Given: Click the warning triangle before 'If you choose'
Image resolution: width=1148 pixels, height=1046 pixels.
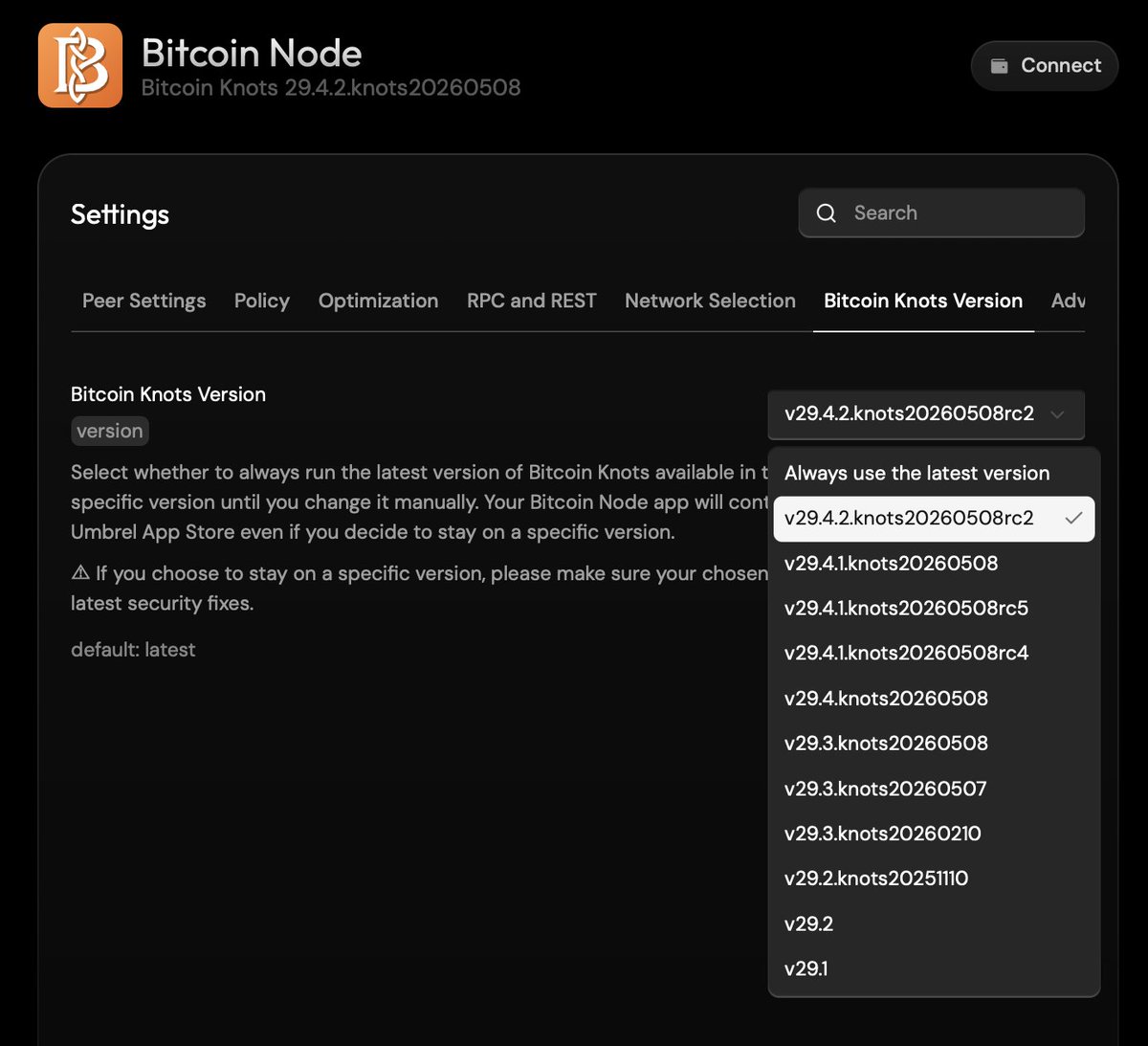Looking at the screenshot, I should tap(80, 572).
